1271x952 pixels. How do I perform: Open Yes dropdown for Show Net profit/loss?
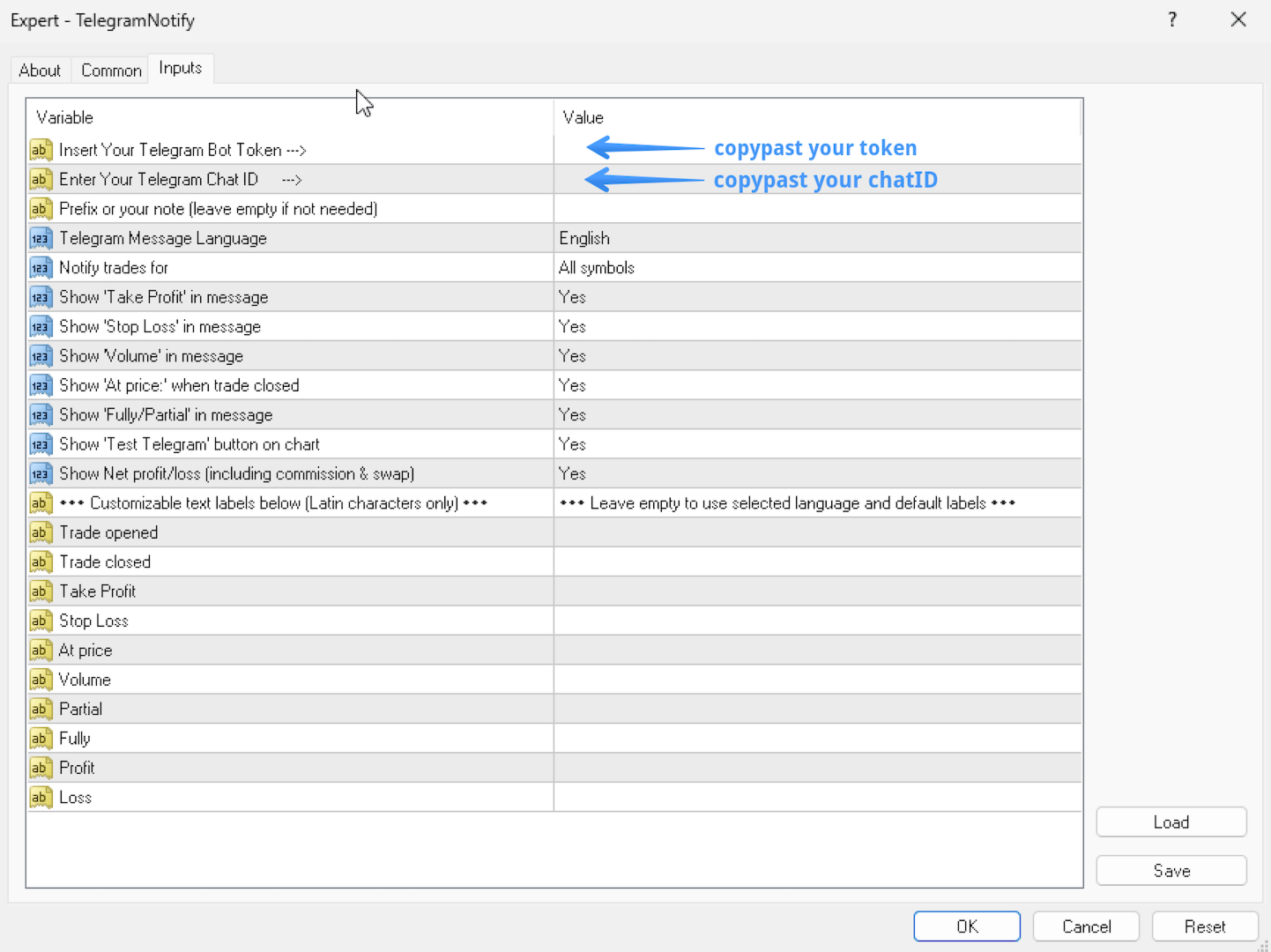point(573,474)
